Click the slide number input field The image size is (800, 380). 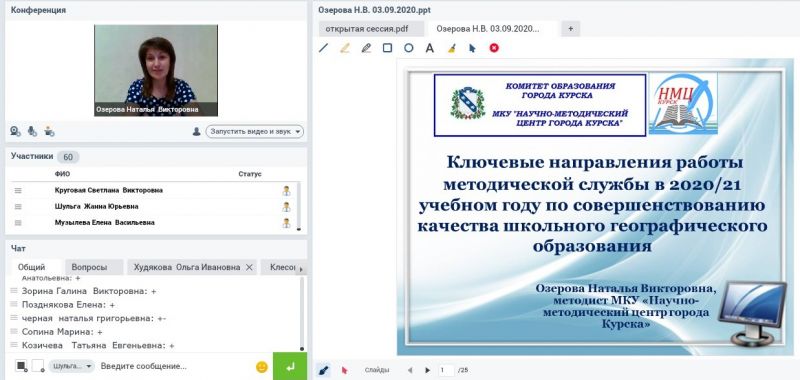pyautogui.click(x=446, y=370)
